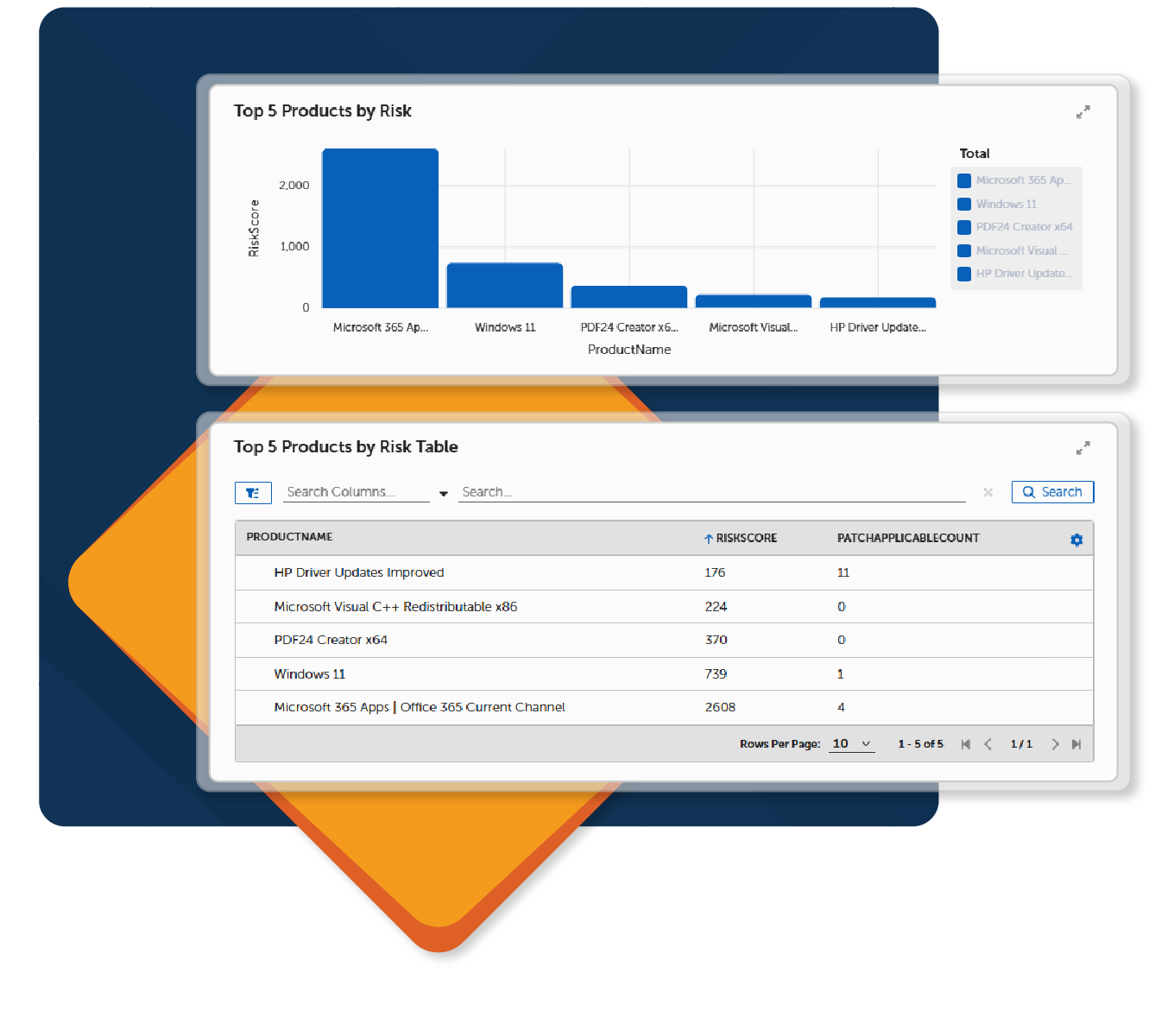
Task: Sort by the RISKSCORE arrow icon
Action: click(708, 539)
